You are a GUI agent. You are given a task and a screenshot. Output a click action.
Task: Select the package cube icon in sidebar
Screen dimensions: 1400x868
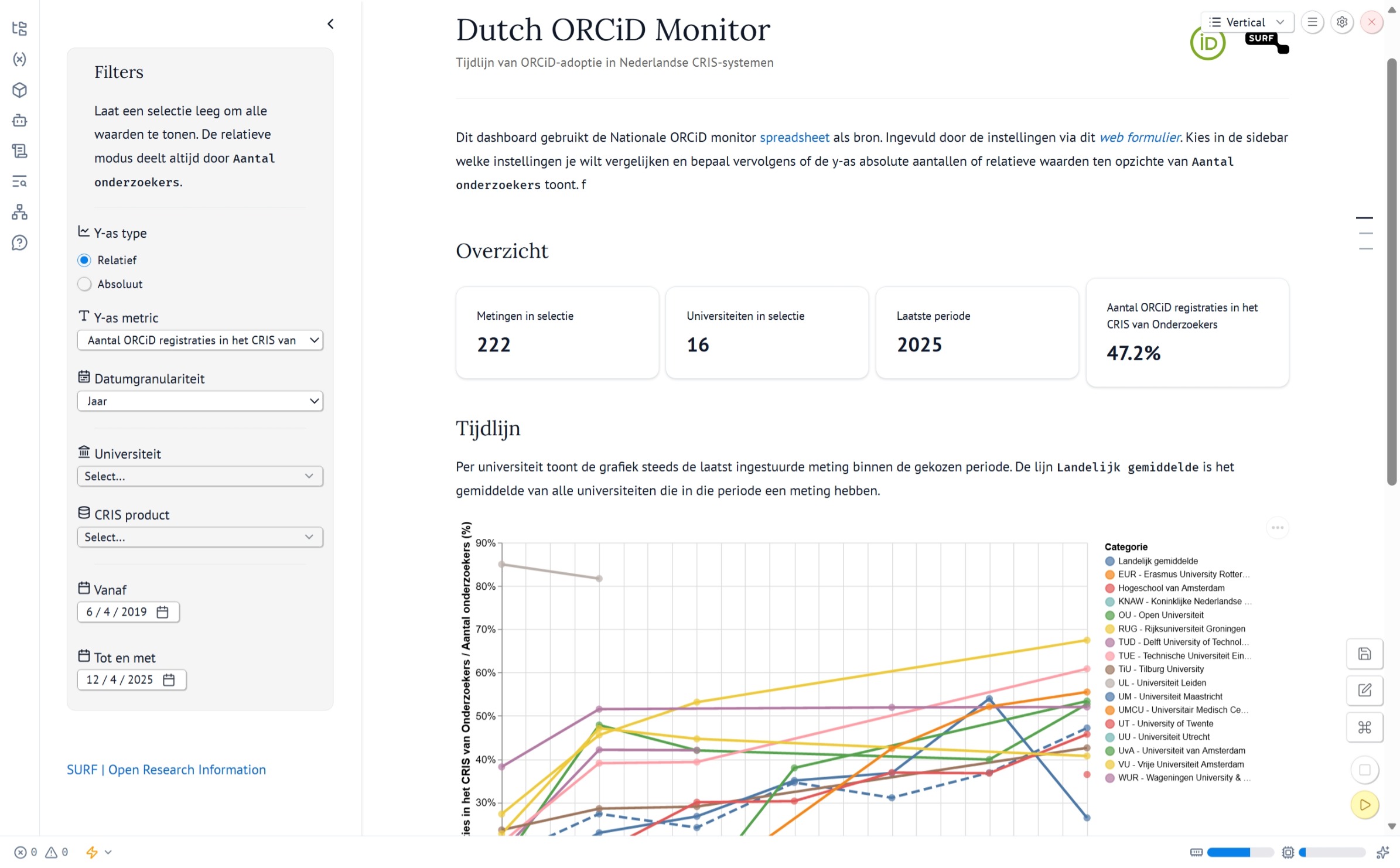(19, 90)
